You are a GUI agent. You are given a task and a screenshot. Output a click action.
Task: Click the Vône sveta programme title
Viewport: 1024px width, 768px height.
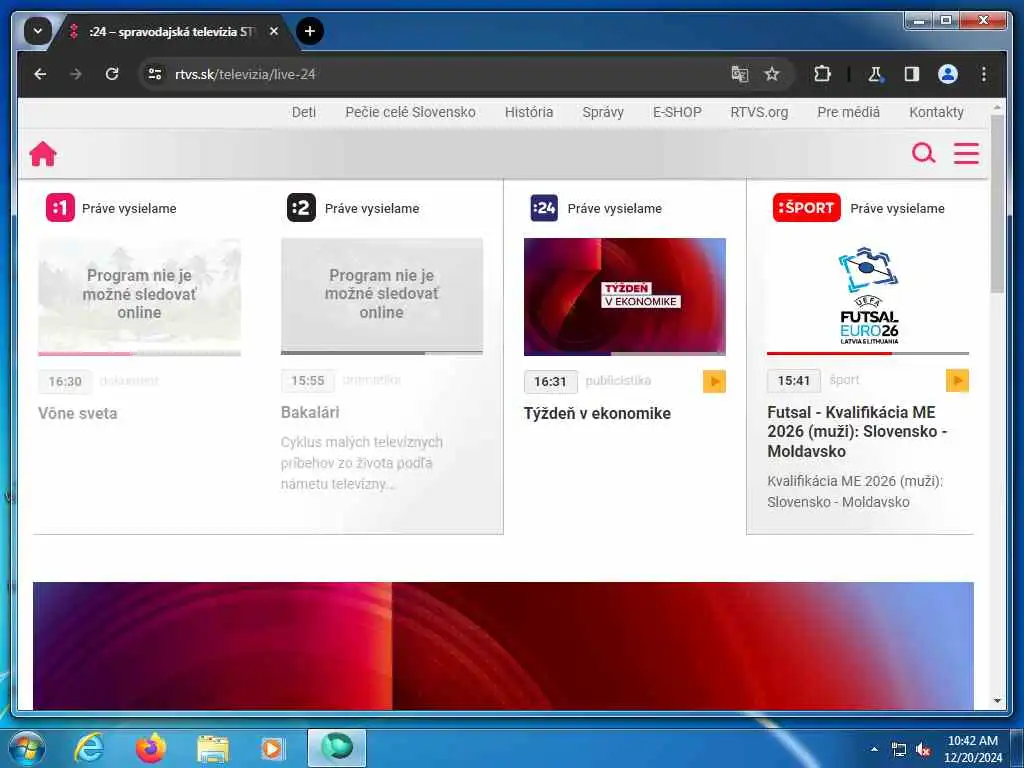click(x=78, y=413)
